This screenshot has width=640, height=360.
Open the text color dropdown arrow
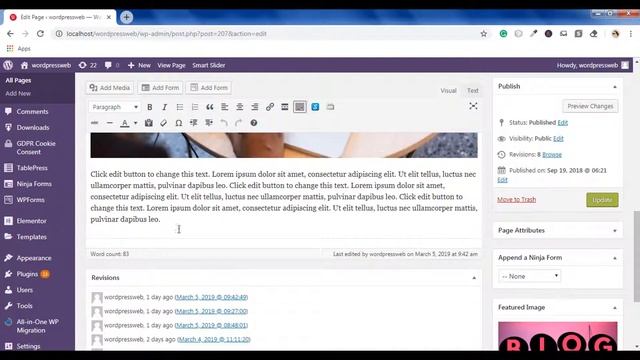135,123
